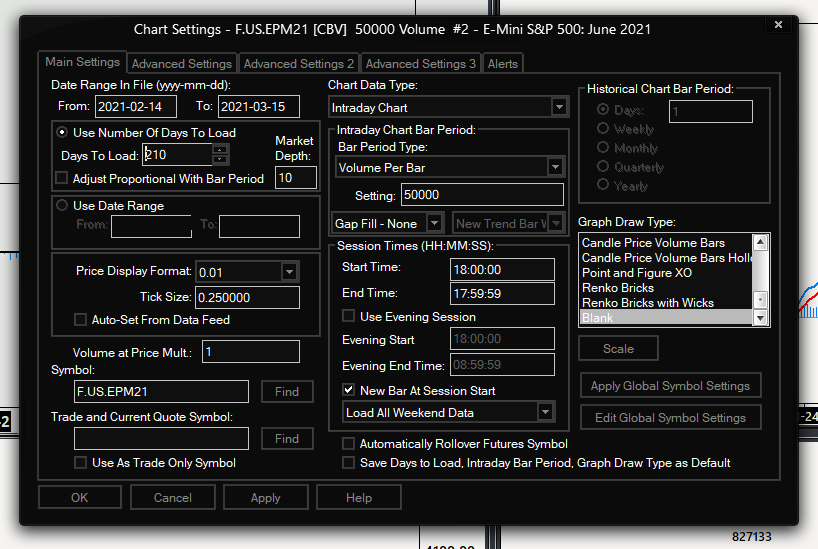
Task: Open the Gap Fill - None dropdown
Action: (x=434, y=223)
